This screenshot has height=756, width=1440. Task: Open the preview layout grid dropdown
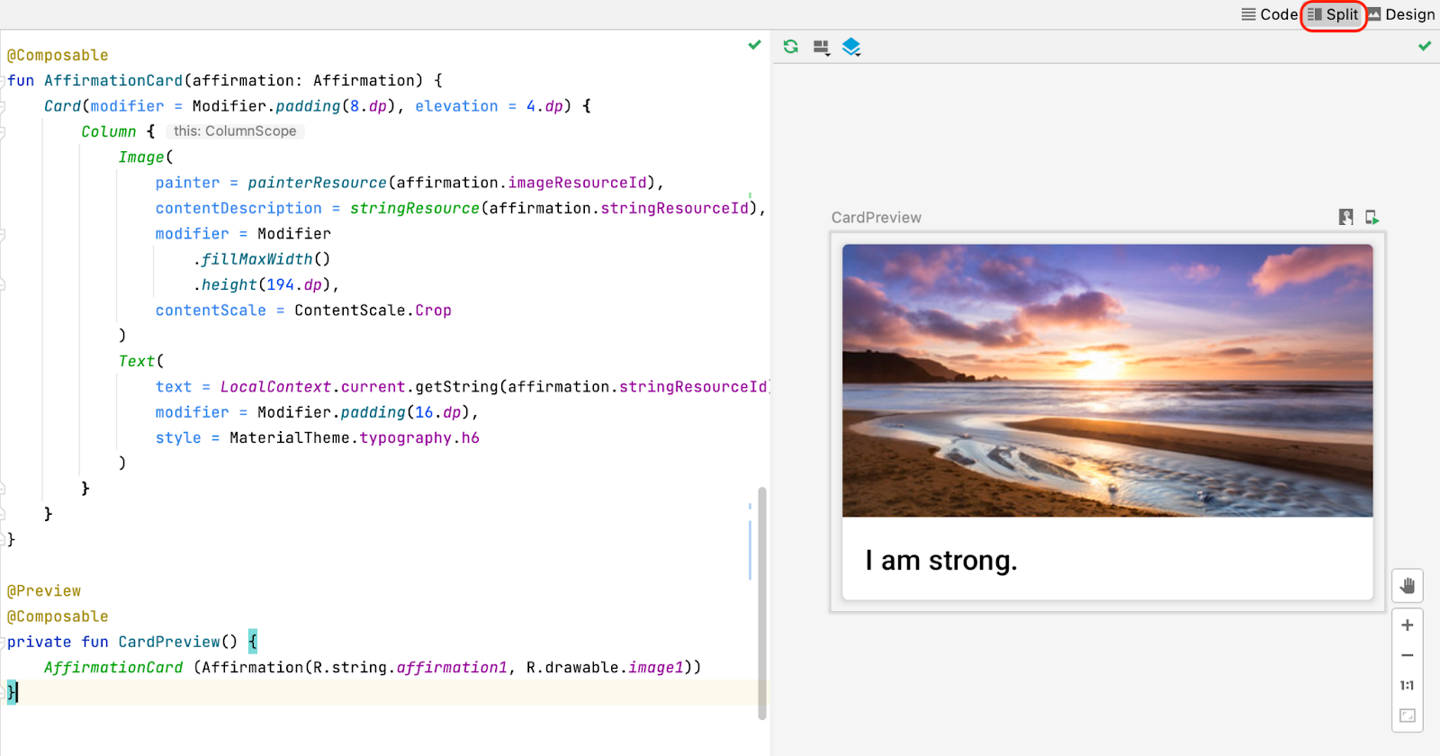point(822,47)
